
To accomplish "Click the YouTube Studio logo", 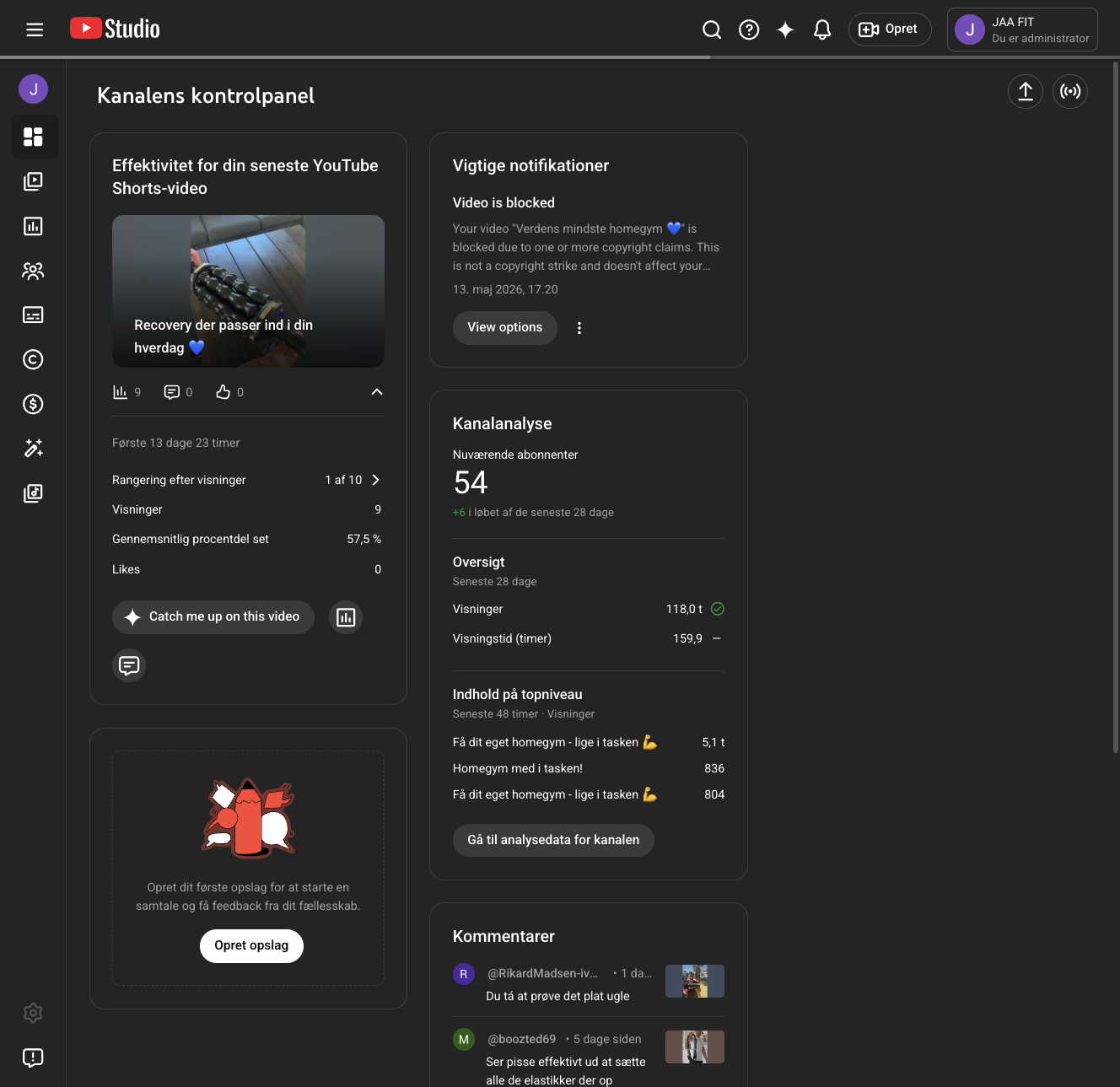I will pos(115,29).
